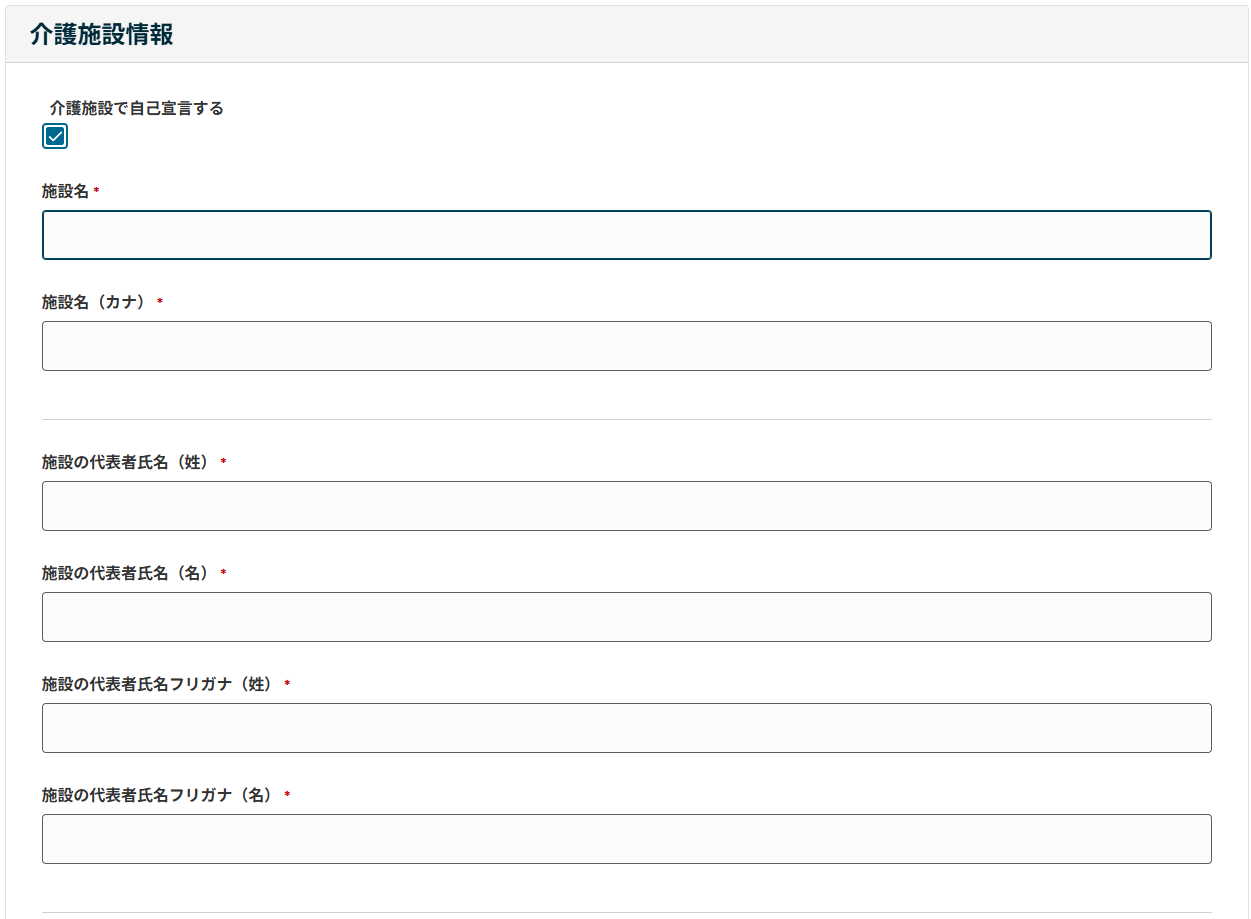Image resolution: width=1251 pixels, height=919 pixels.
Task: Click the required mark after 施設の代表者氏名（姓）
Action: point(224,462)
